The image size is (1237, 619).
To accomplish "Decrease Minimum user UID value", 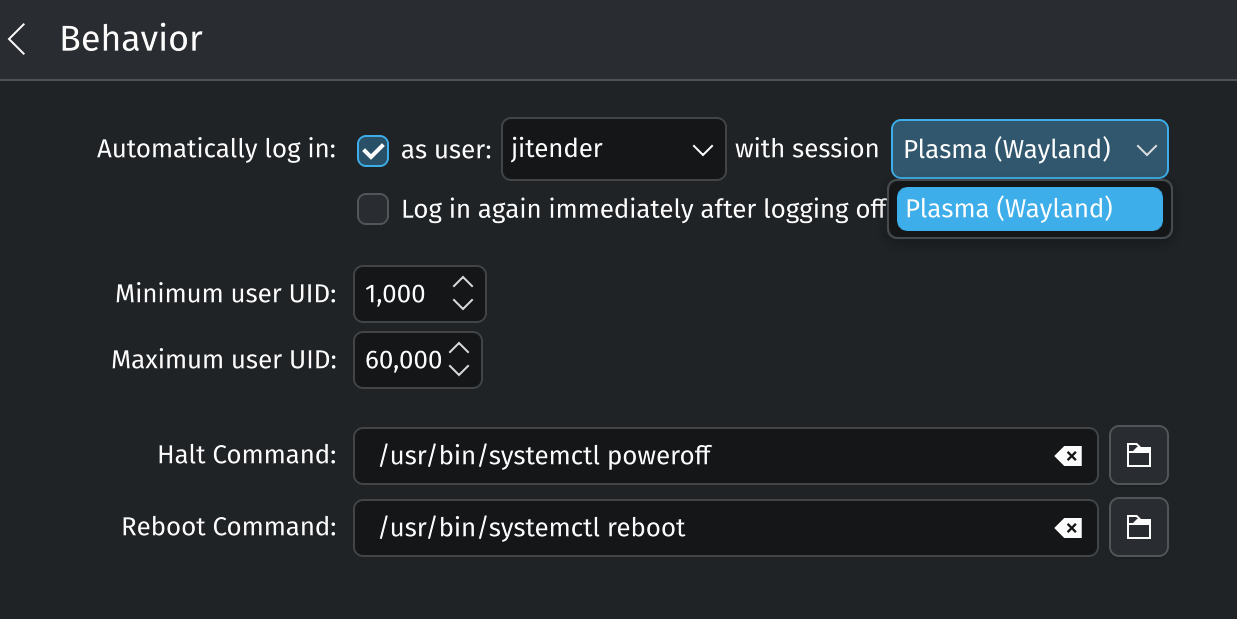I will point(462,304).
